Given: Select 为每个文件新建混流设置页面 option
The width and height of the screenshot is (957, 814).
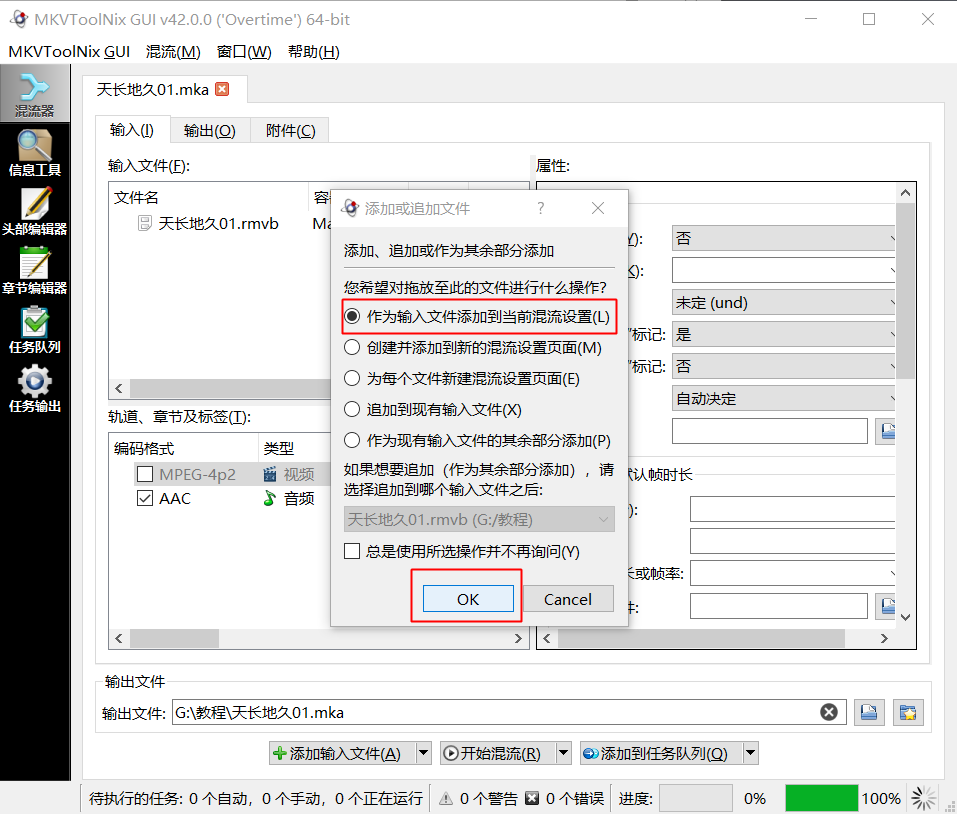Looking at the screenshot, I should (x=462, y=379).
